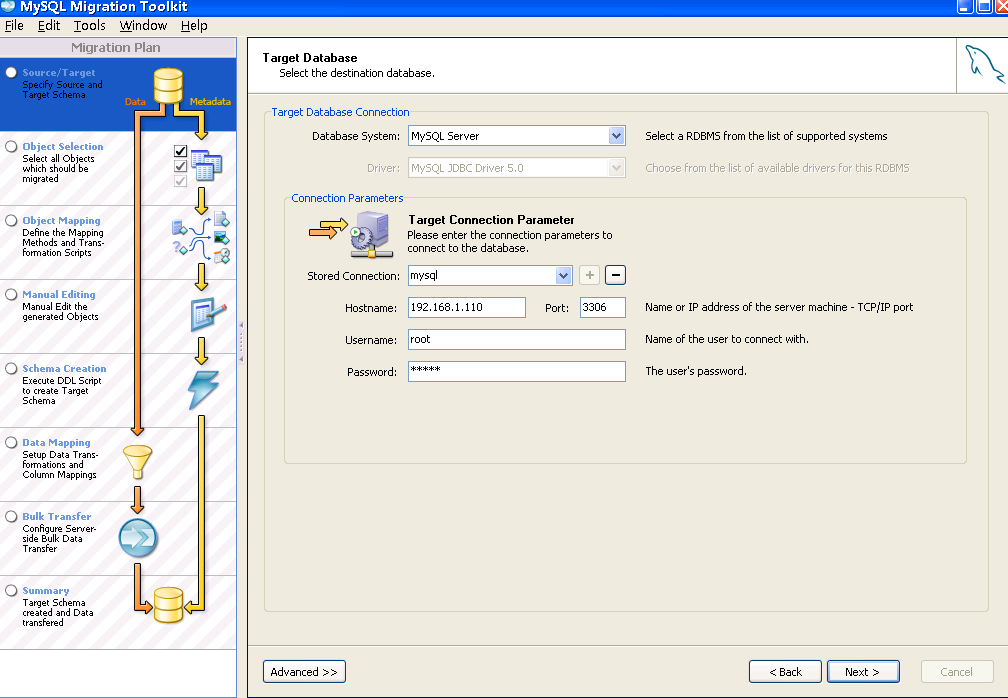Click the Cancel button

(x=957, y=672)
